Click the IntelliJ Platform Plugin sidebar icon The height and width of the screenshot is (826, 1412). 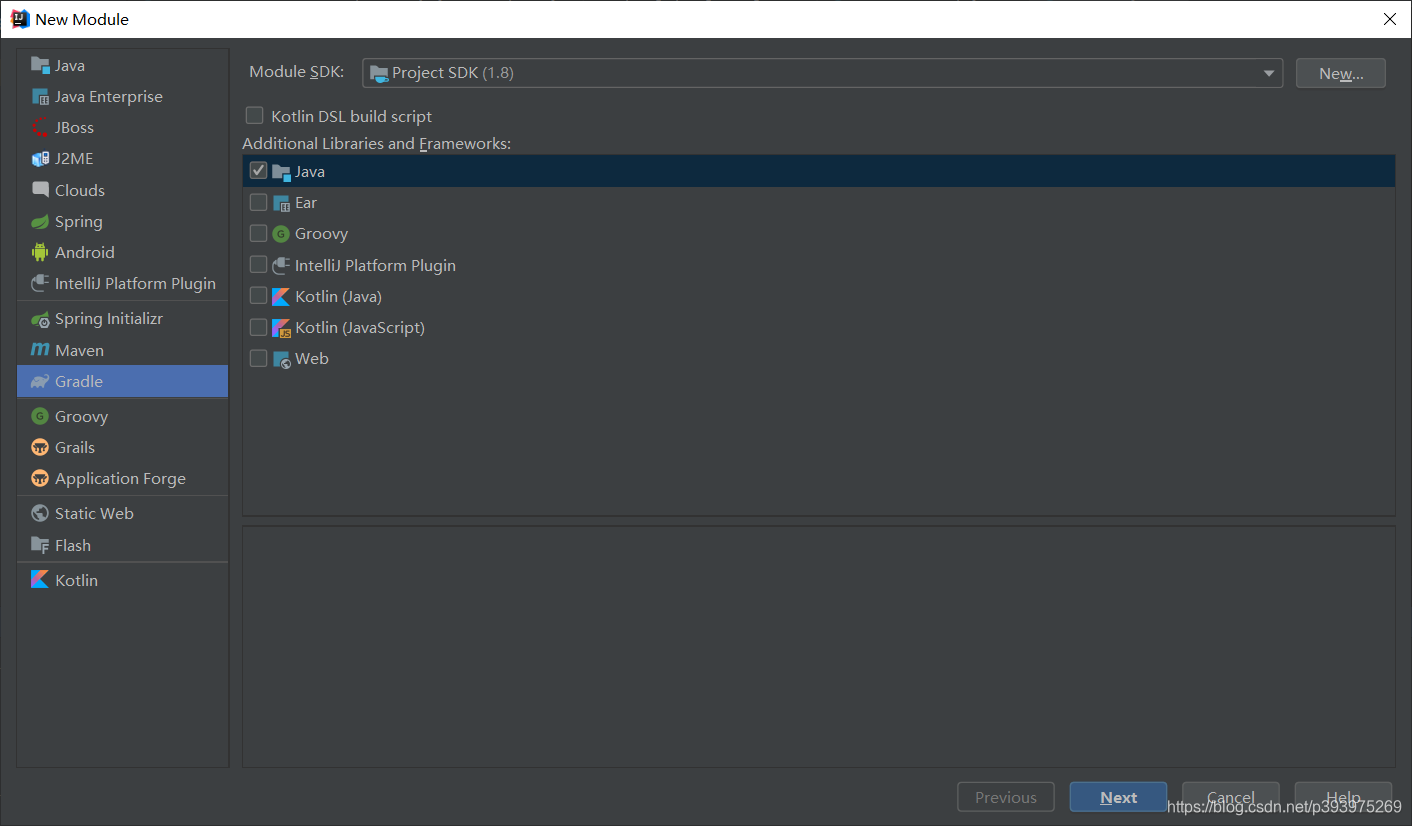click(x=40, y=284)
